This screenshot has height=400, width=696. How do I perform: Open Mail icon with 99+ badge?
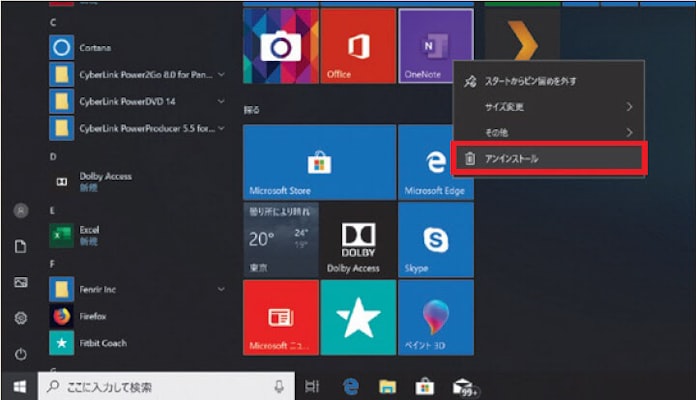click(x=464, y=388)
